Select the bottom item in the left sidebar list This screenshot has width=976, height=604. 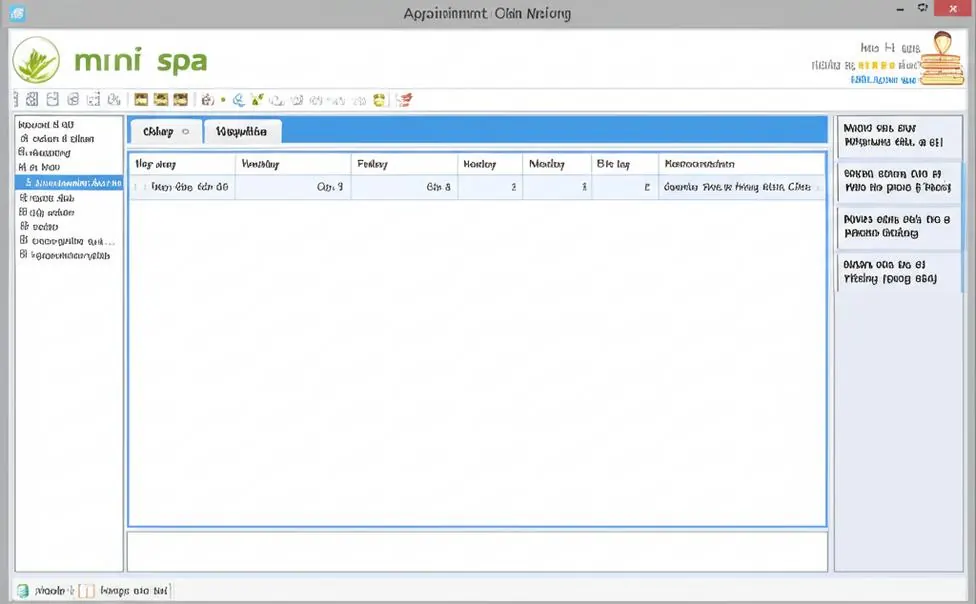pos(65,255)
